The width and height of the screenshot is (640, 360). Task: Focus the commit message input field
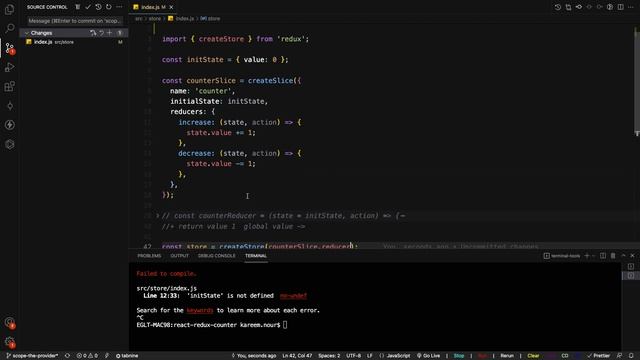coord(75,21)
